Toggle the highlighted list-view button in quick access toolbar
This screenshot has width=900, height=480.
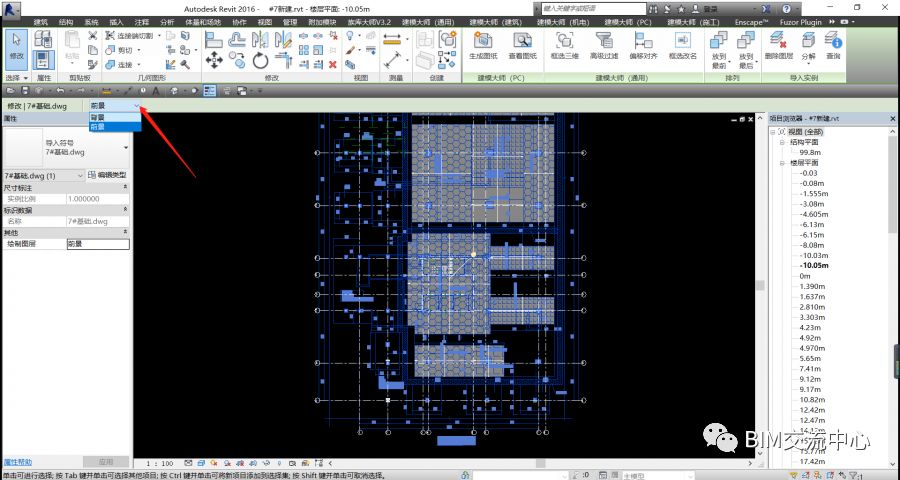point(210,91)
